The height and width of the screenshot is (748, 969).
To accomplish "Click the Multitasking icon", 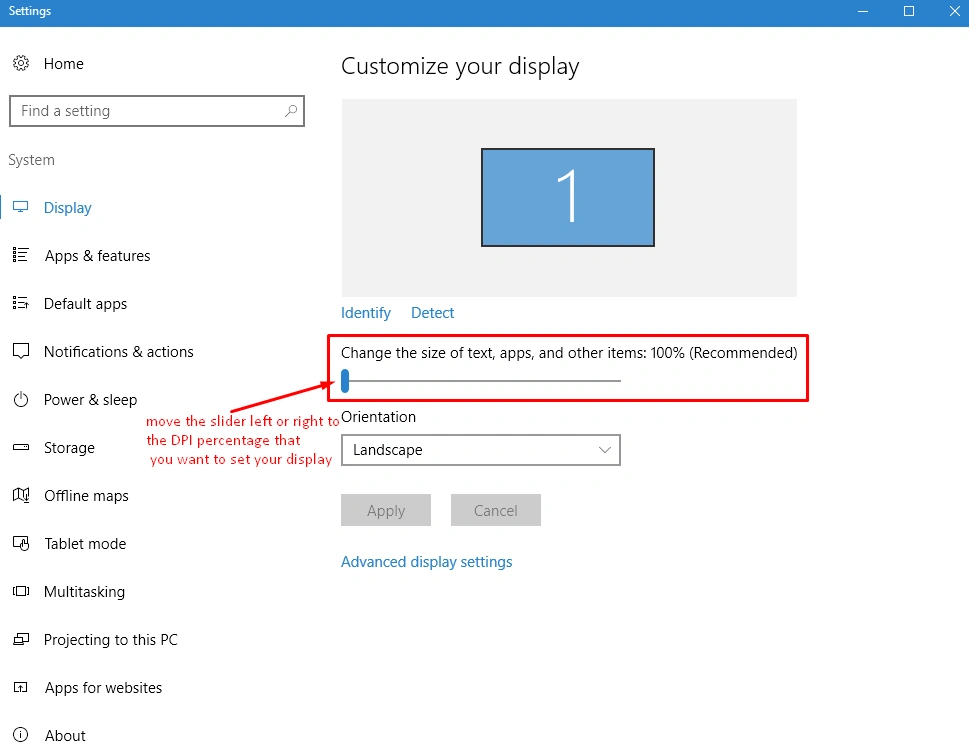I will click(21, 591).
